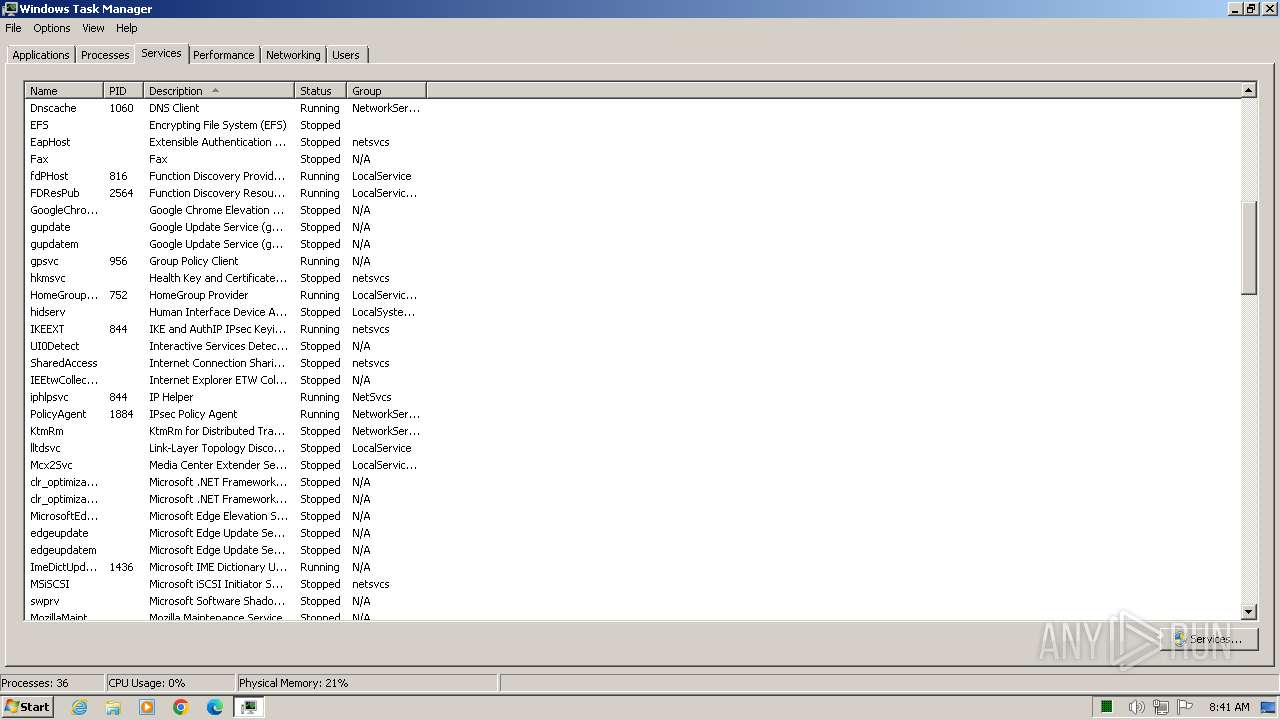Click the taskbar clock showing 8:41 AM
The image size is (1280, 720).
click(x=1229, y=707)
